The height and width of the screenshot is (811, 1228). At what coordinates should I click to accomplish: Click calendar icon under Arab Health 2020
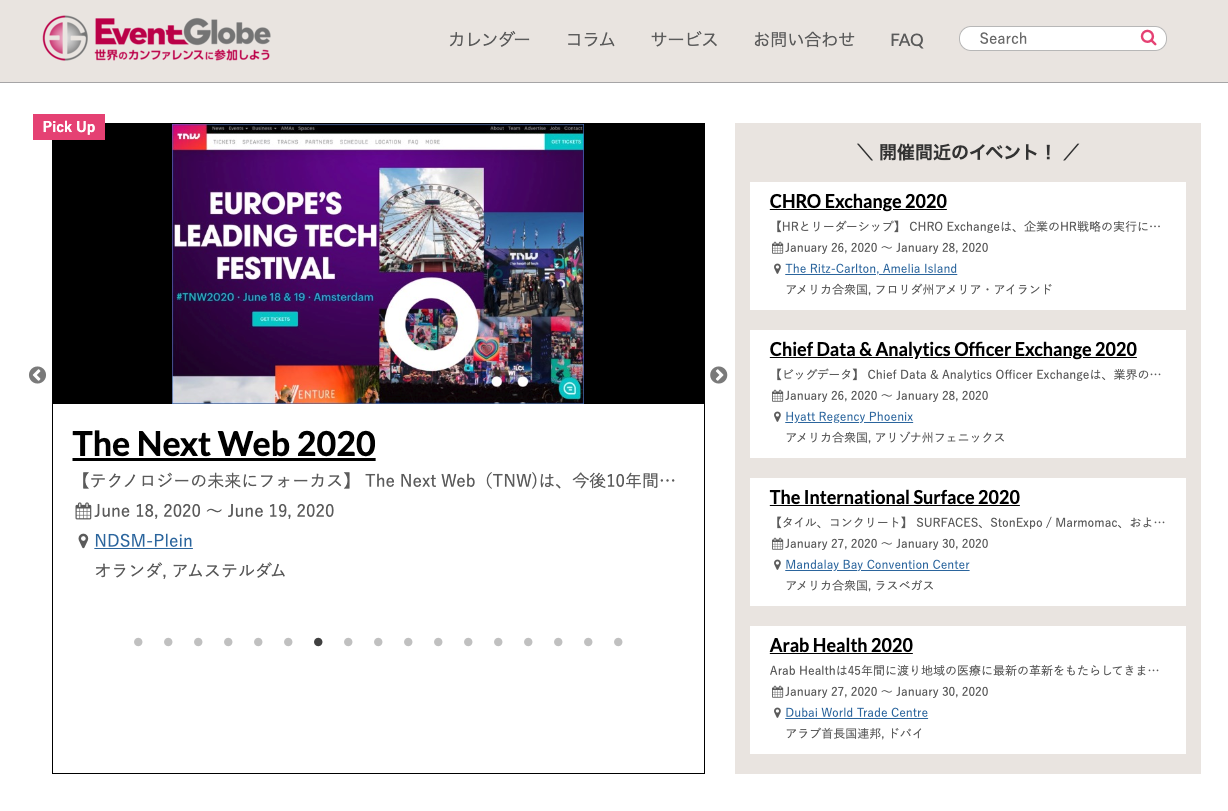pyautogui.click(x=777, y=692)
